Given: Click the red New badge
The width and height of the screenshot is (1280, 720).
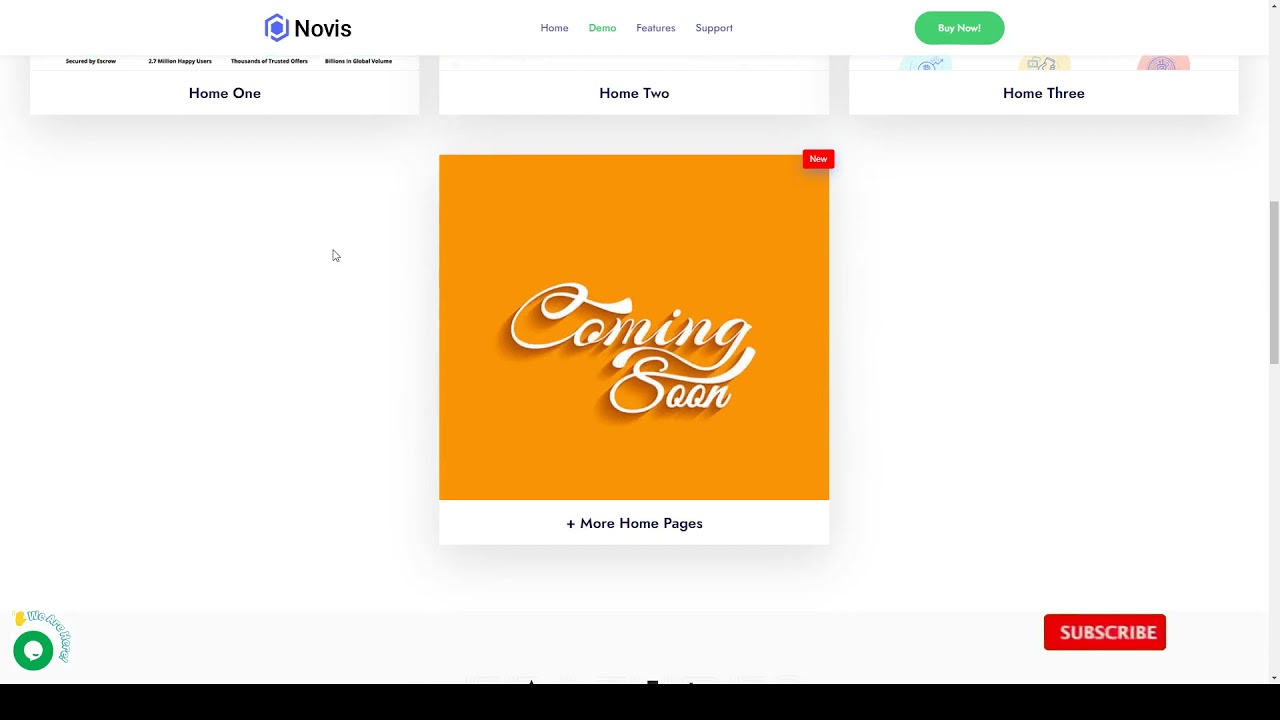Looking at the screenshot, I should (x=818, y=159).
